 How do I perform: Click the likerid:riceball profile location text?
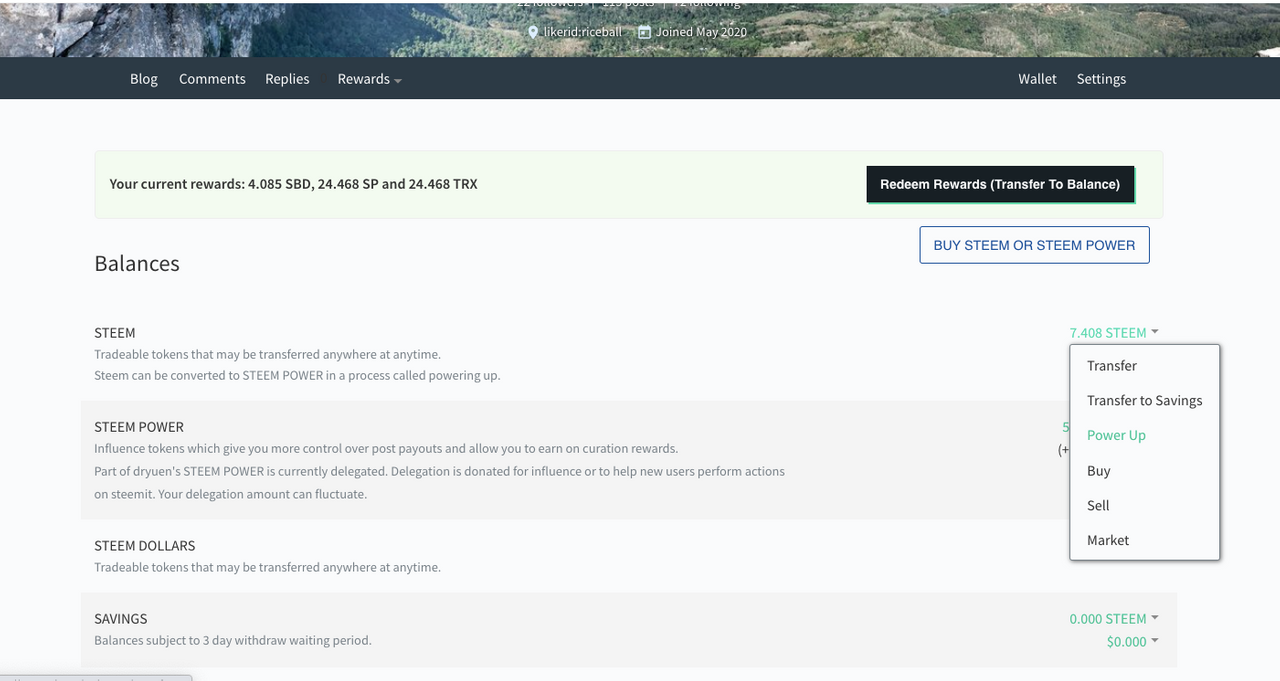582,32
